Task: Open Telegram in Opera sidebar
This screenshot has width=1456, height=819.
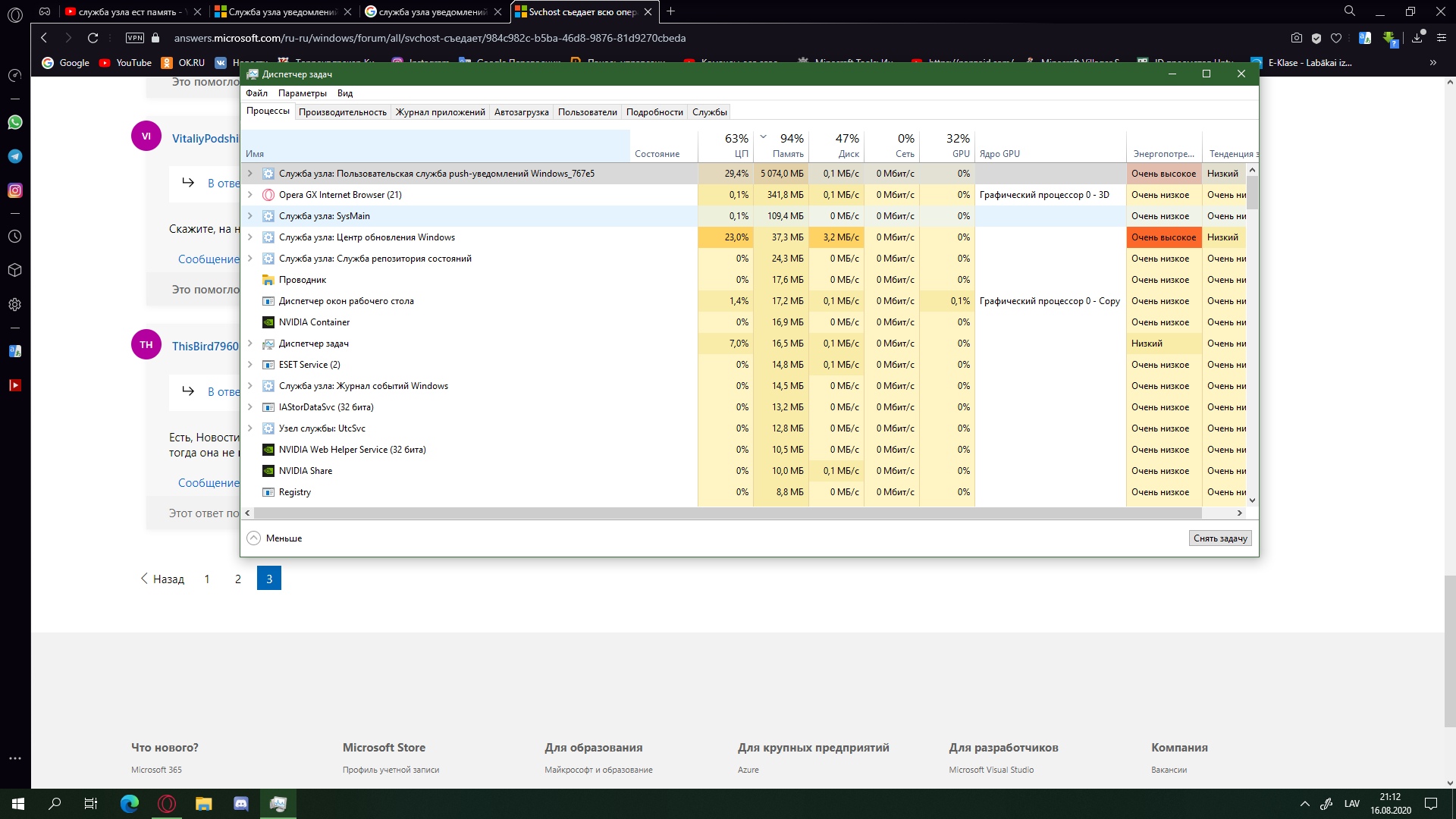Action: click(15, 156)
